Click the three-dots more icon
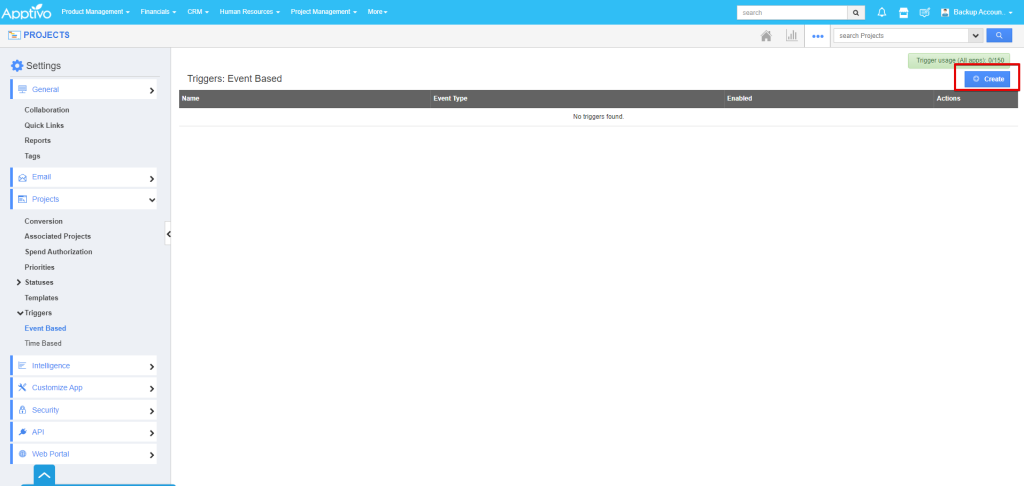The height and width of the screenshot is (486, 1024). tap(818, 35)
